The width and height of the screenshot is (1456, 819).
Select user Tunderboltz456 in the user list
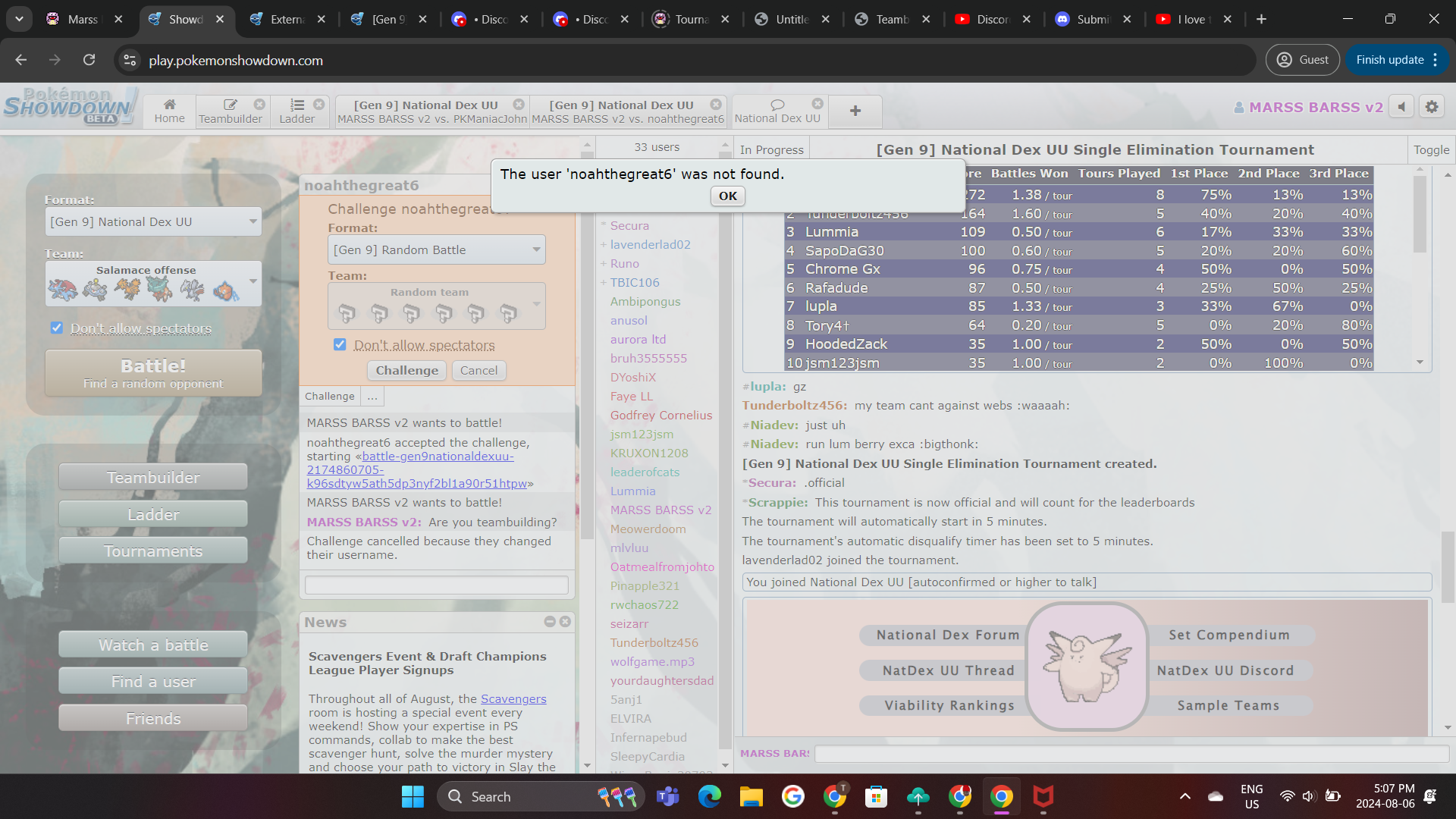tap(654, 642)
